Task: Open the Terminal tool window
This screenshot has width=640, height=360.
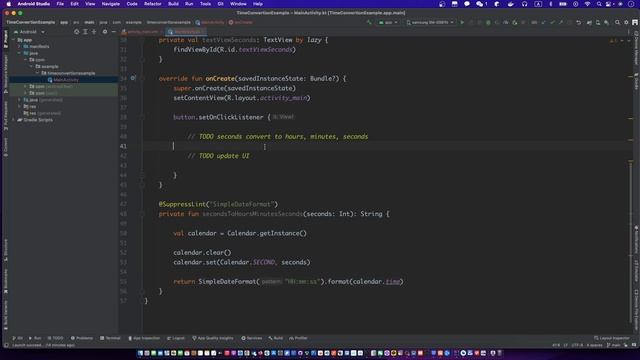Action: pyautogui.click(x=110, y=338)
